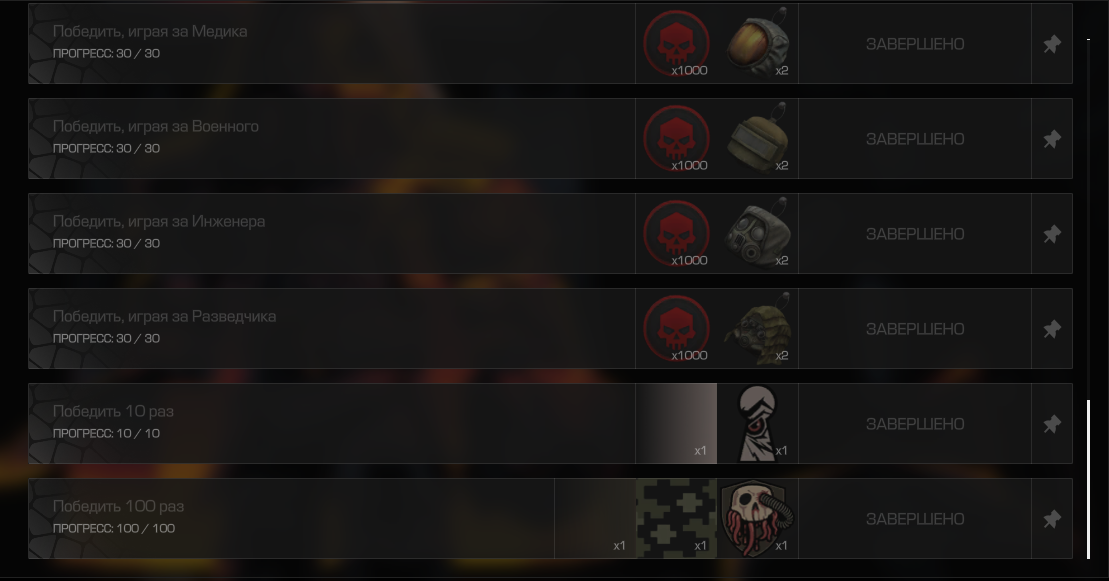Viewport: 1109px width, 581px height.
Task: Click ЗАВЕРШЕНО status on Инженера row
Action: [915, 234]
